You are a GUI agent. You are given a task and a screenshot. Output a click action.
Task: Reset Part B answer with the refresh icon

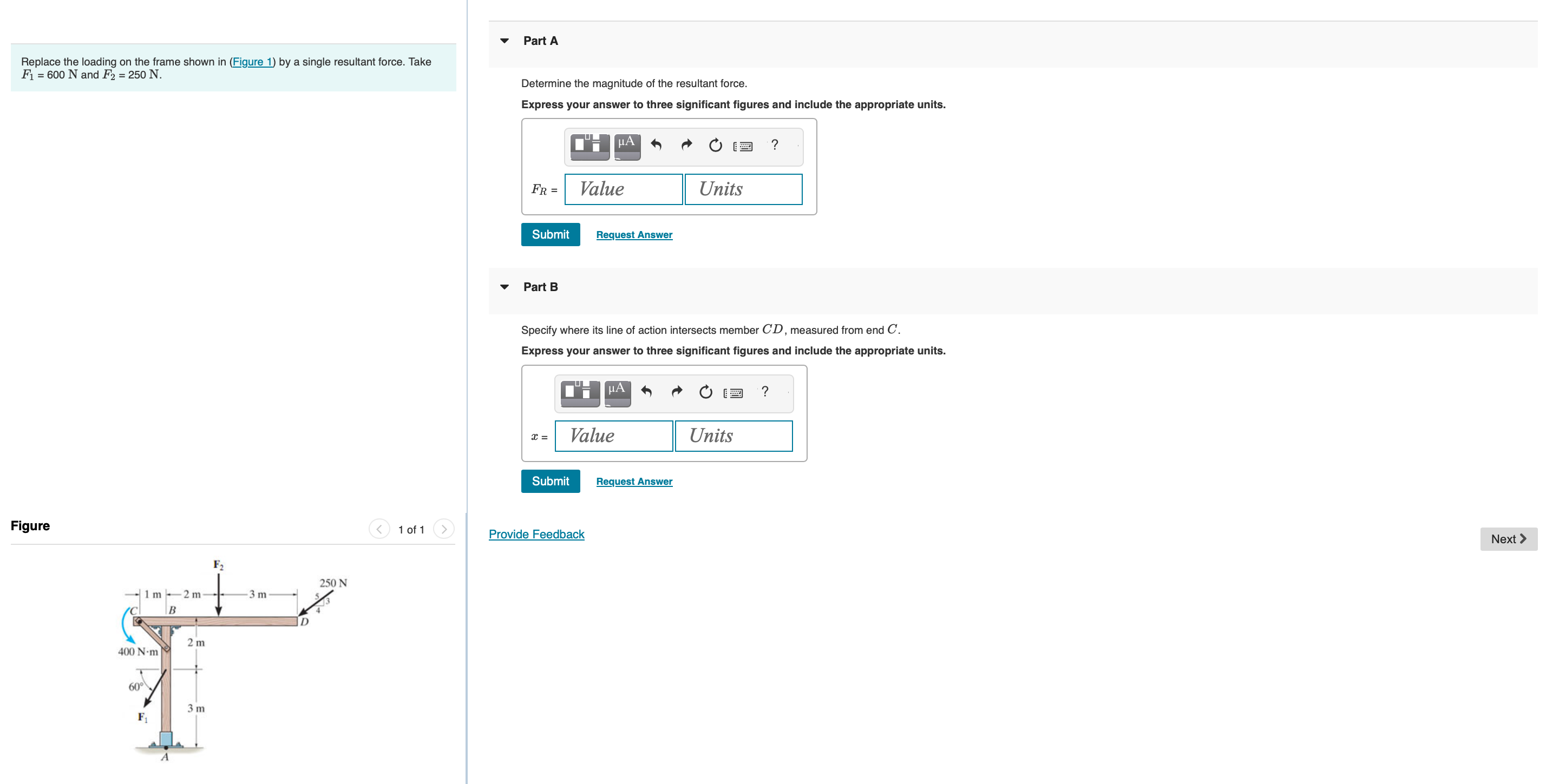tap(706, 392)
